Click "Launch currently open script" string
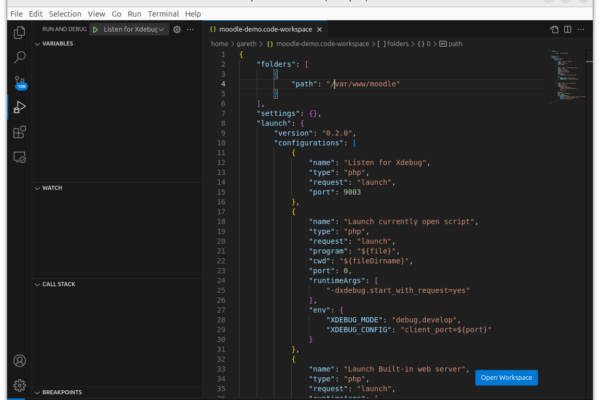This screenshot has height=400, width=600. point(409,222)
